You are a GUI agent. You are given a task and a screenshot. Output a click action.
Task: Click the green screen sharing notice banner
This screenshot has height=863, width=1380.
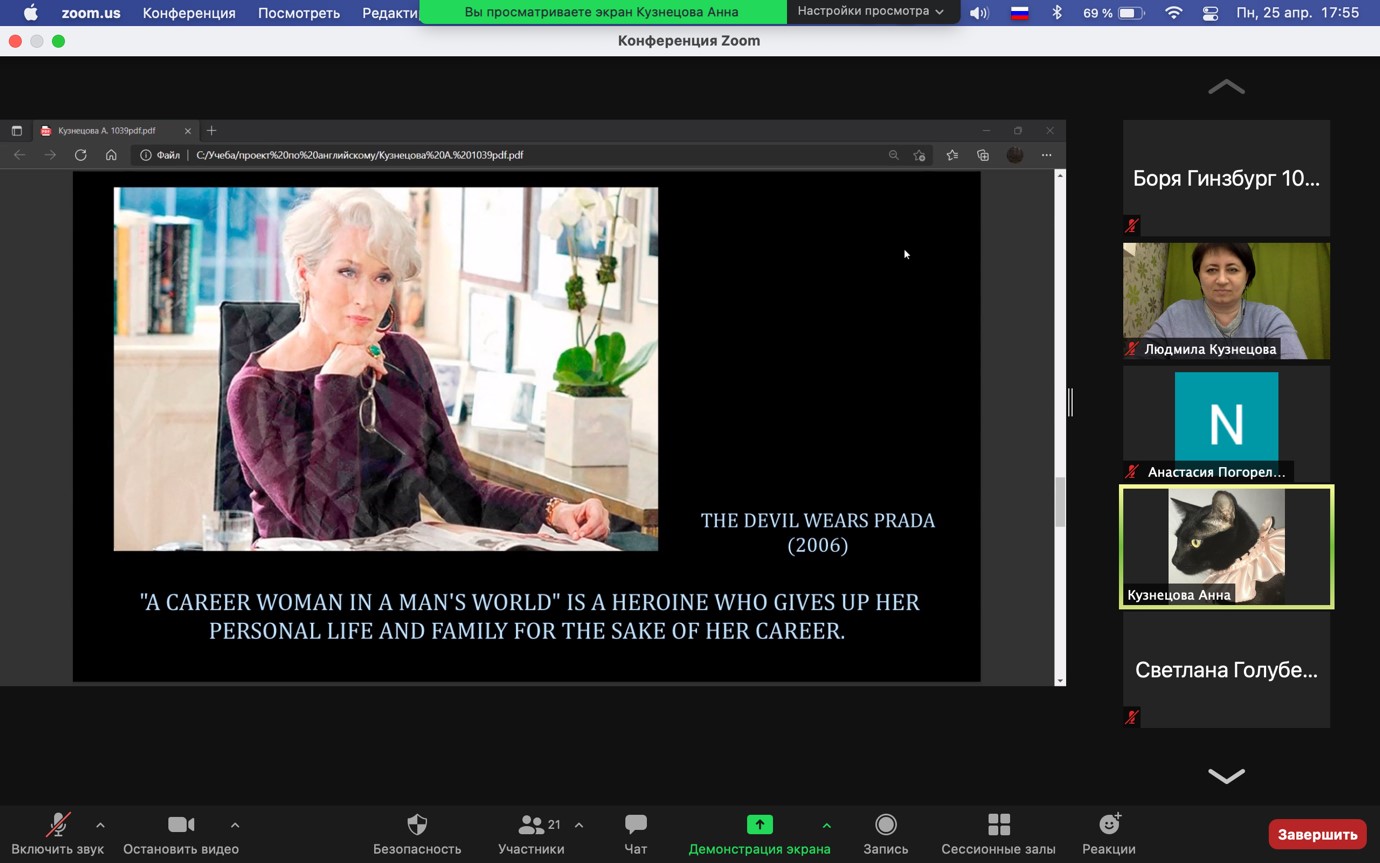602,12
